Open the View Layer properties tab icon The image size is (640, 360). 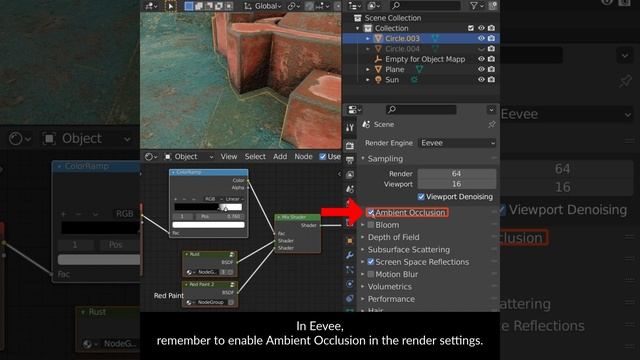pos(350,175)
